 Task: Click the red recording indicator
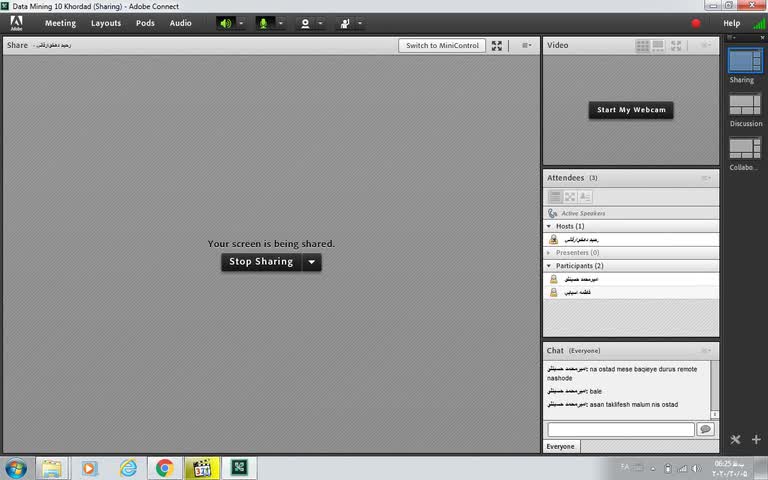coord(696,23)
